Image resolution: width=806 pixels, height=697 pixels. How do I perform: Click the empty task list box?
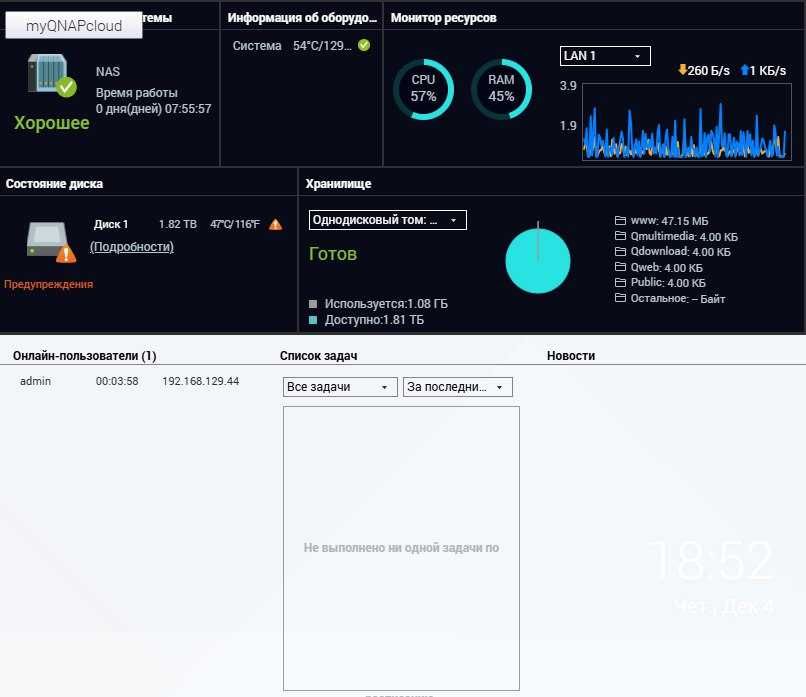[x=401, y=548]
